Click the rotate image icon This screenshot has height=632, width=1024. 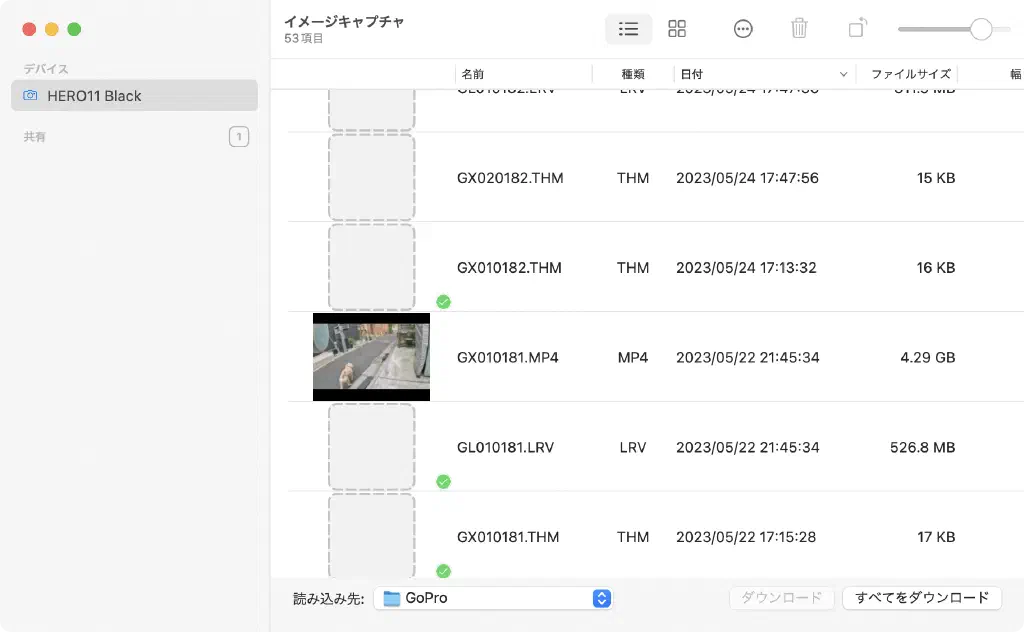tap(856, 29)
